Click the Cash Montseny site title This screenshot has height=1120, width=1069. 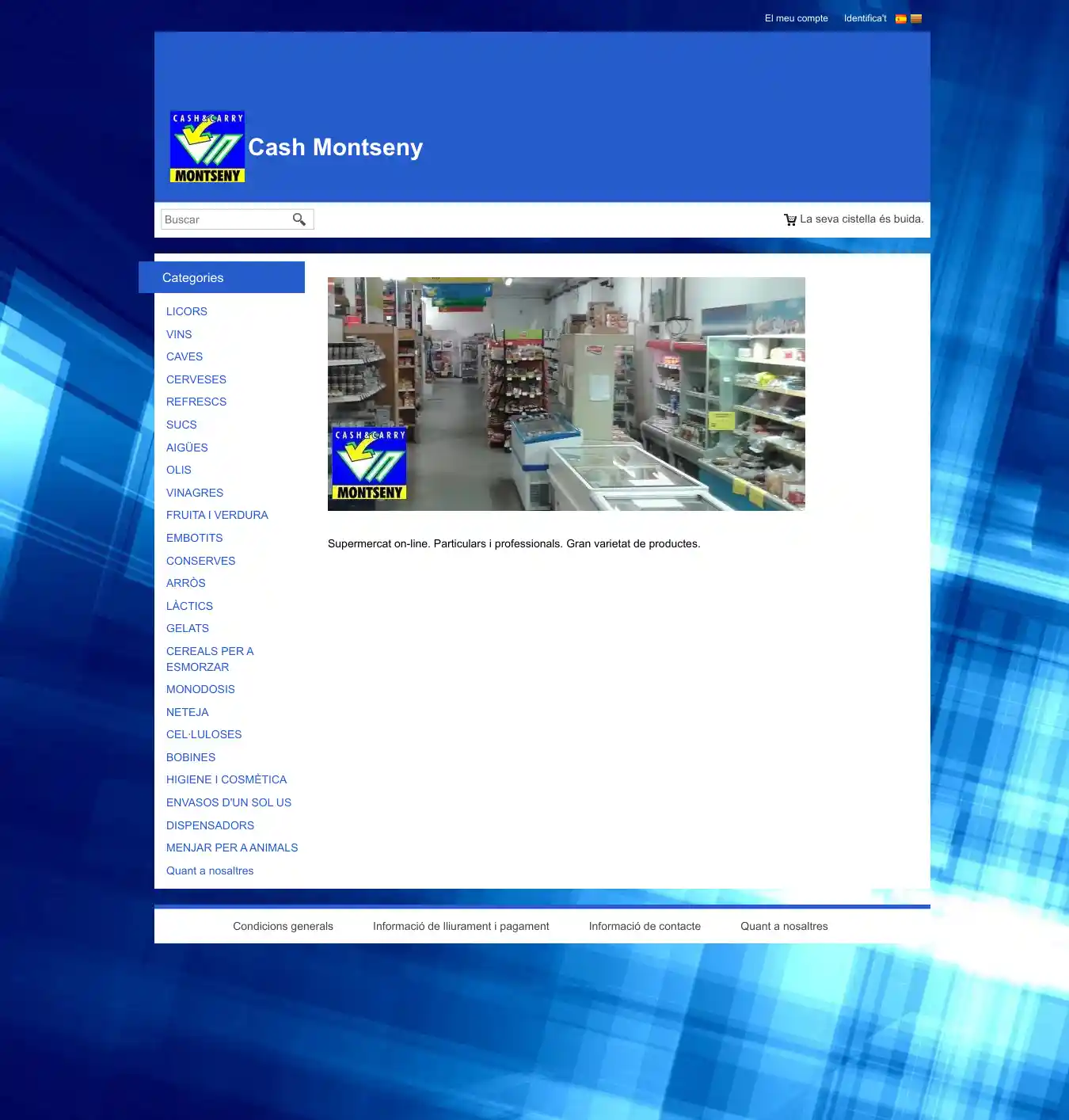pos(335,147)
